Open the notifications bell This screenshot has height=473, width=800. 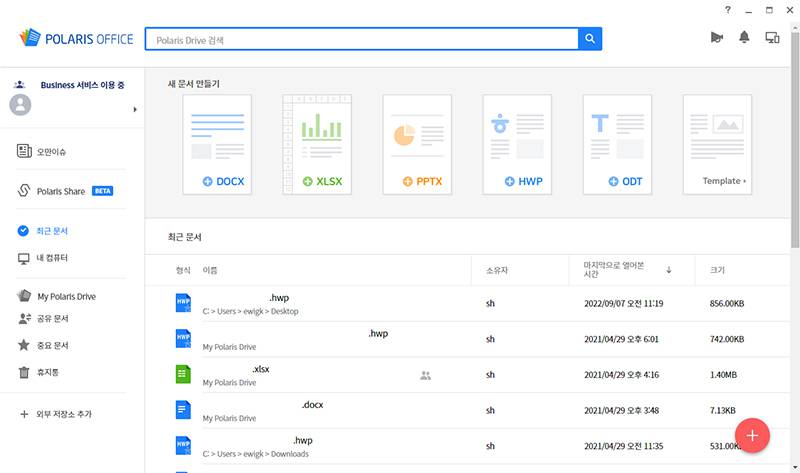(x=744, y=37)
